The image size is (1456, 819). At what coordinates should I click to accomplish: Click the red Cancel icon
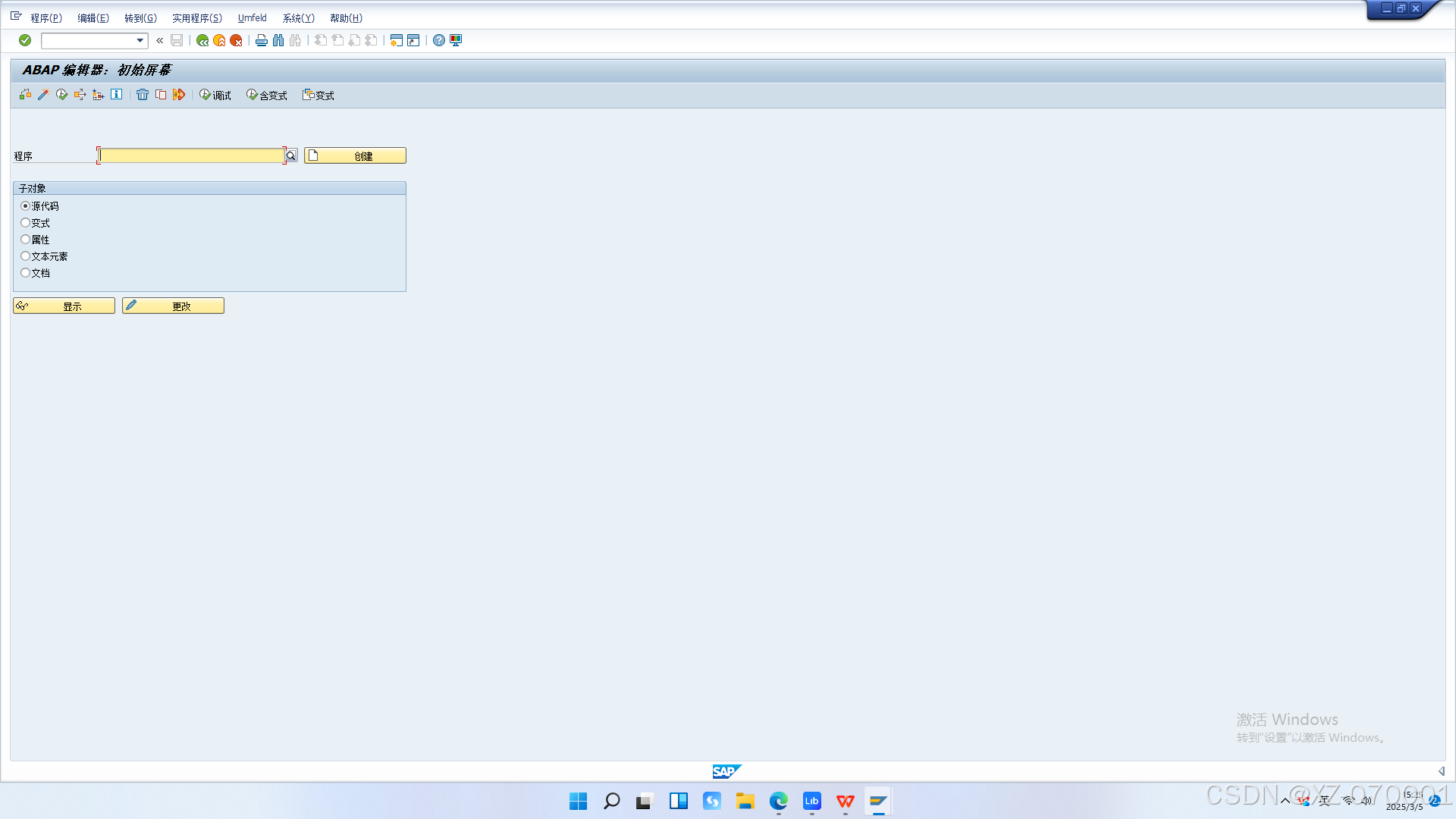coord(236,40)
